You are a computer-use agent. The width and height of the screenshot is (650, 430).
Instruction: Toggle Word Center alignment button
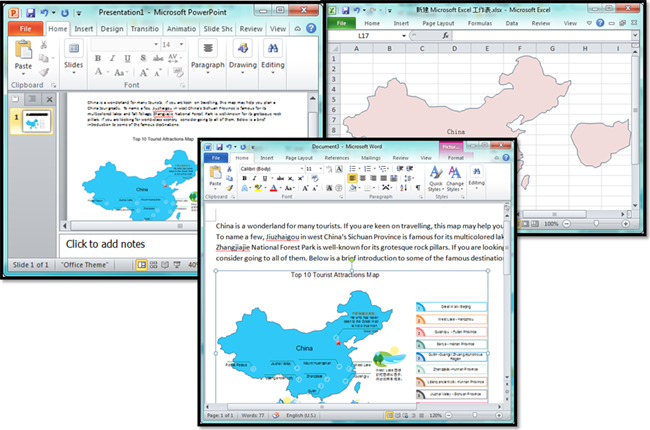(363, 178)
